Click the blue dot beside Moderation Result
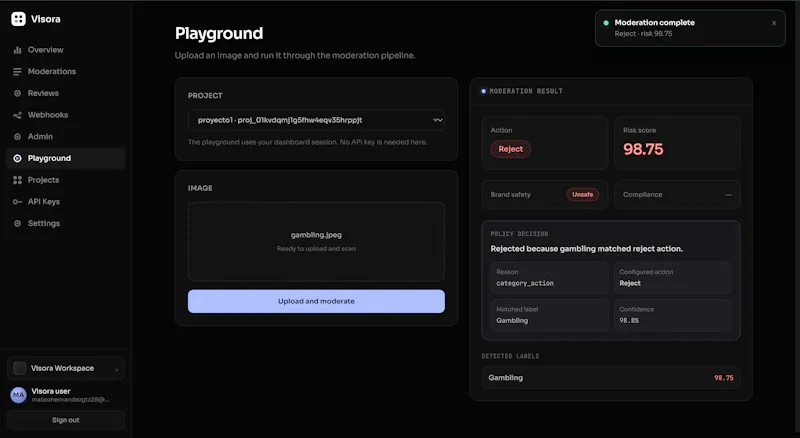The height and width of the screenshot is (438, 800). [x=484, y=91]
